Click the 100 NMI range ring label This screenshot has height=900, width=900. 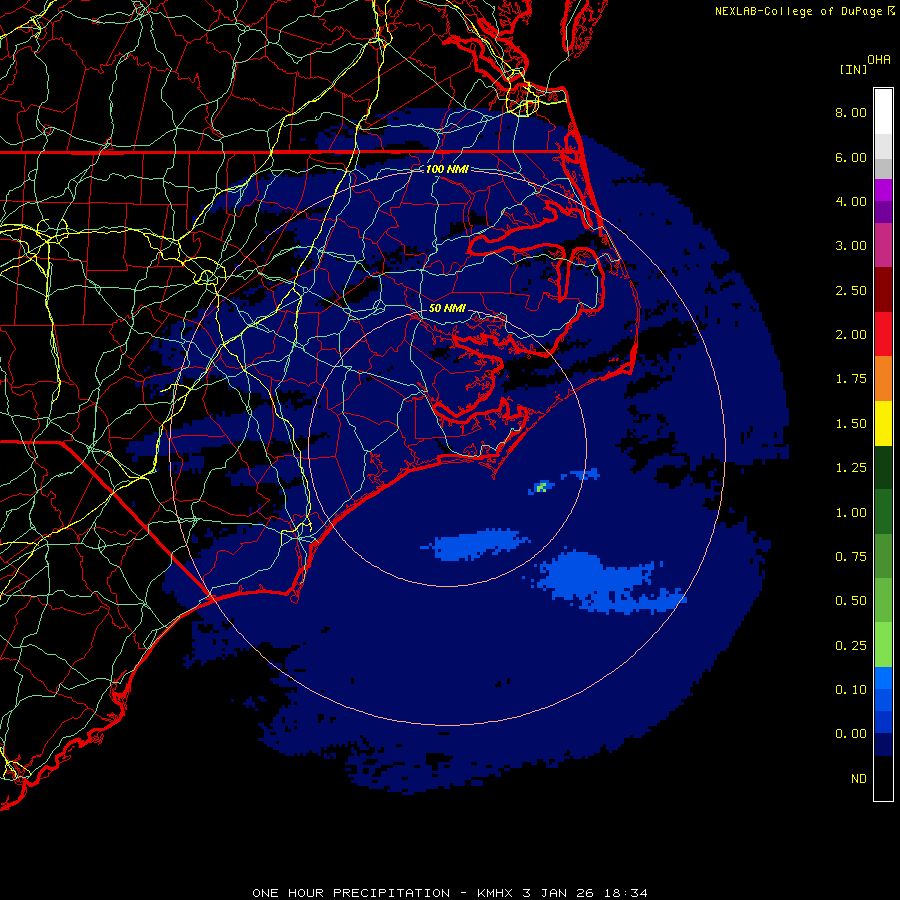pos(447,169)
